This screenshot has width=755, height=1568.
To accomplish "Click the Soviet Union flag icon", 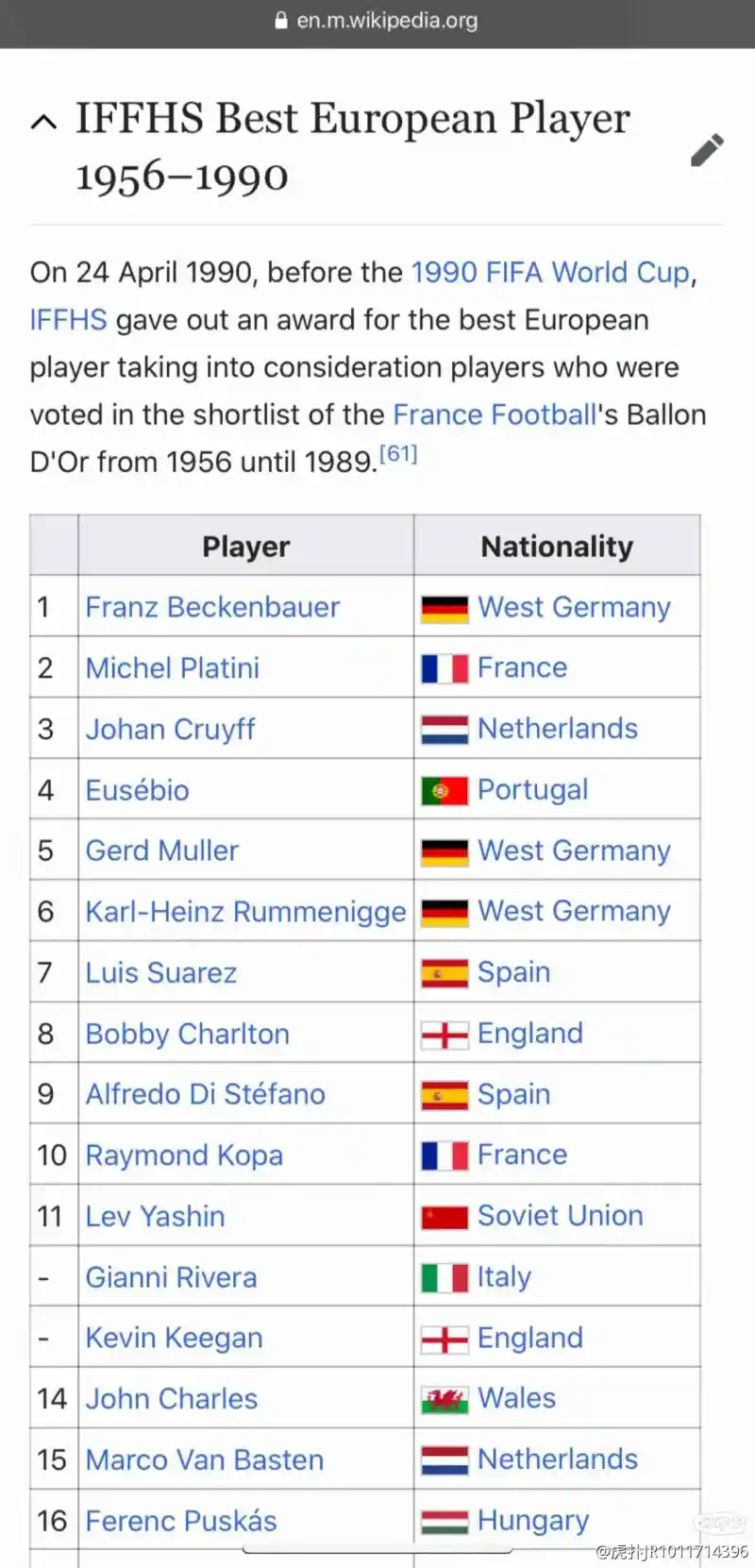I will coord(445,1218).
